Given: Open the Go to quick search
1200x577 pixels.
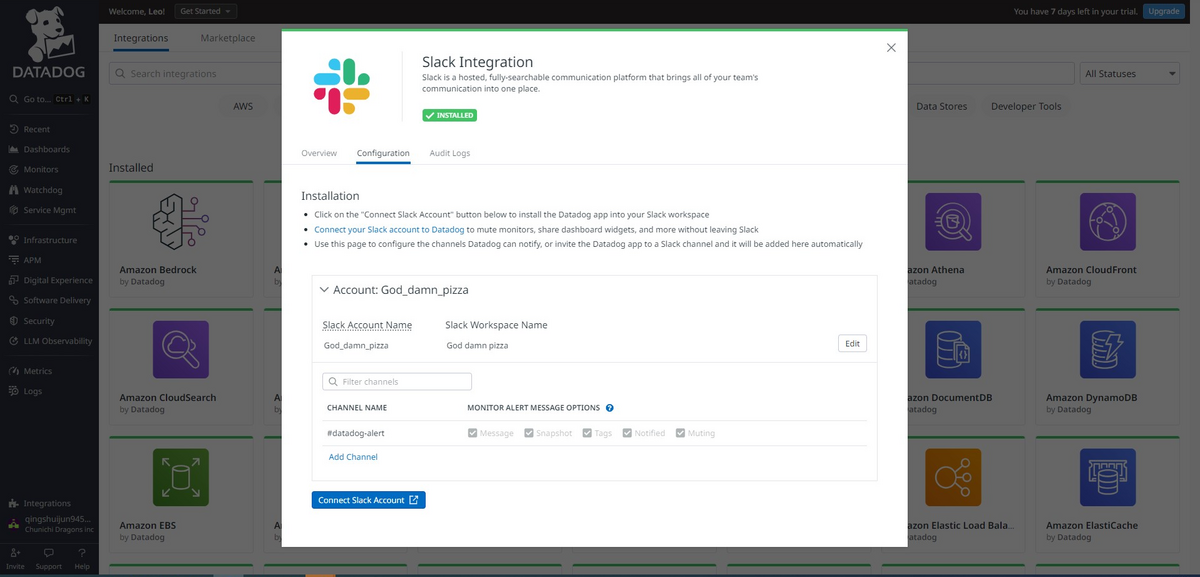Looking at the screenshot, I should [x=49, y=99].
